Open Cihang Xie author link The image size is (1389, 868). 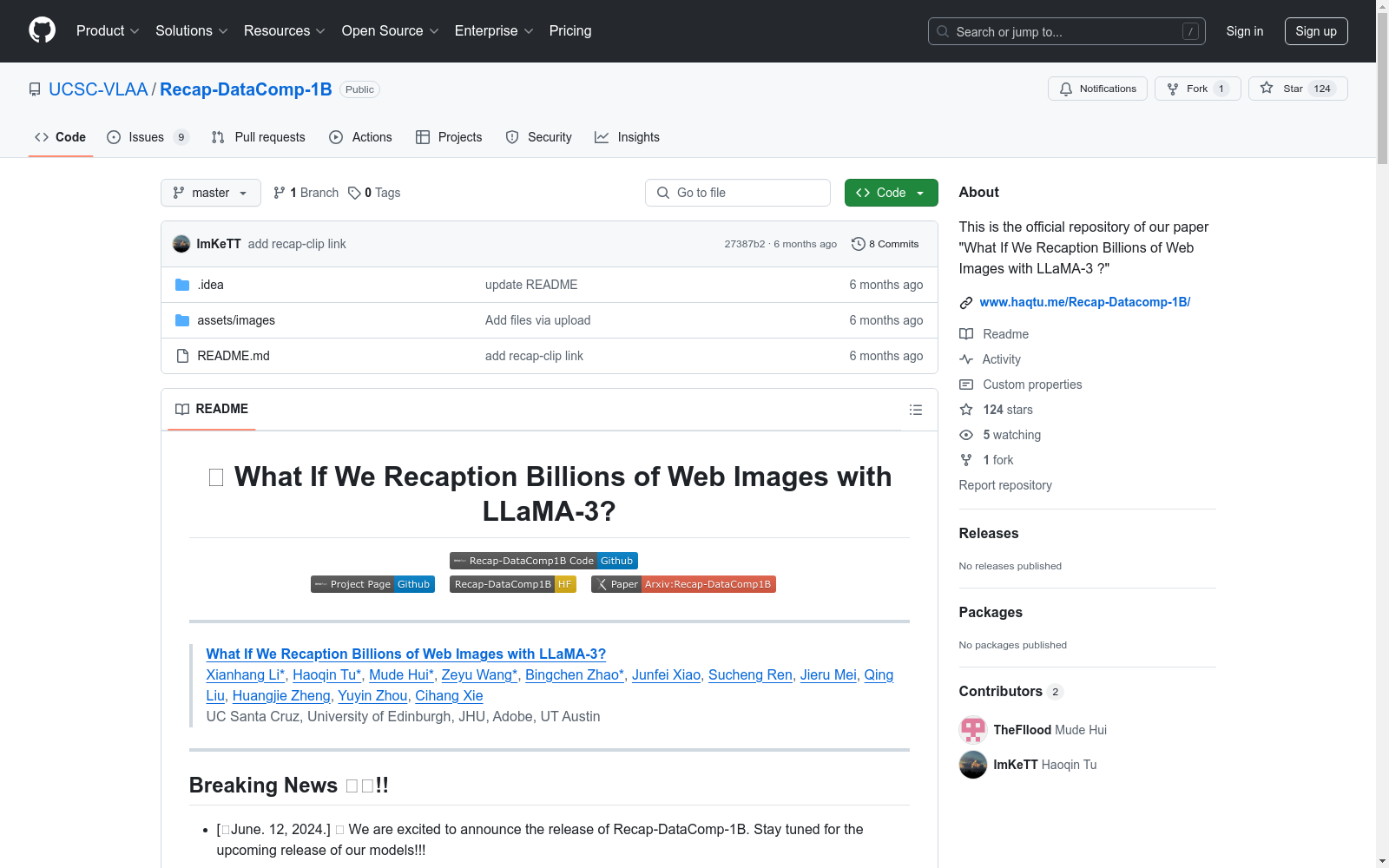[449, 696]
